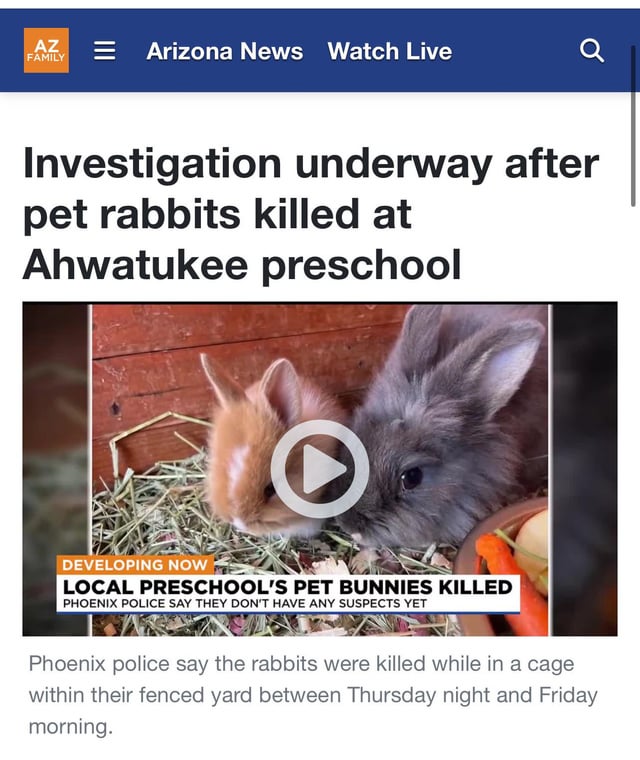Viewport: 640px width, 760px height.
Task: Click the page scrollbar thumb
Action: [633, 126]
